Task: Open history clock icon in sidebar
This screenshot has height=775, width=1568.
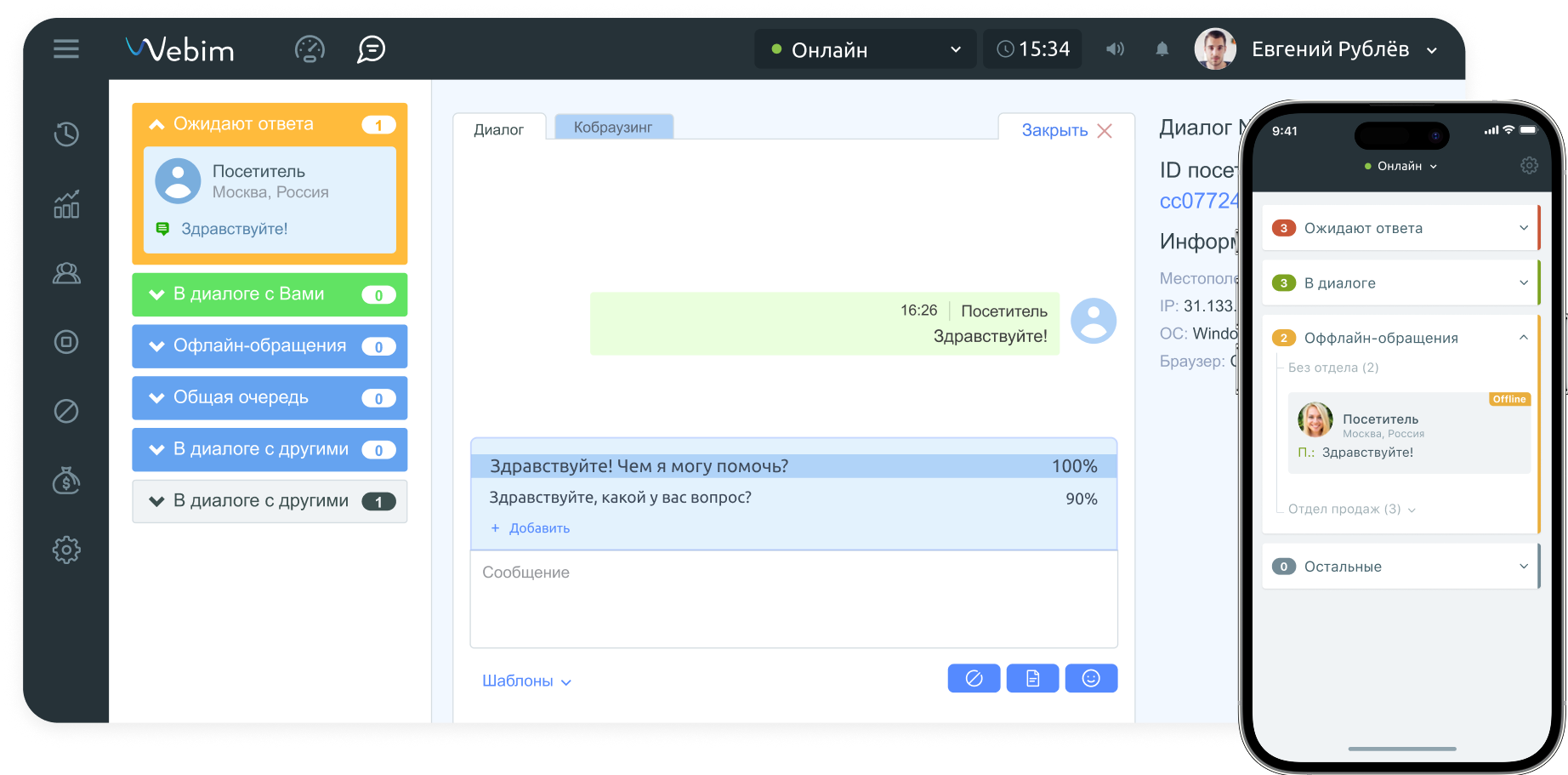Action: [66, 134]
